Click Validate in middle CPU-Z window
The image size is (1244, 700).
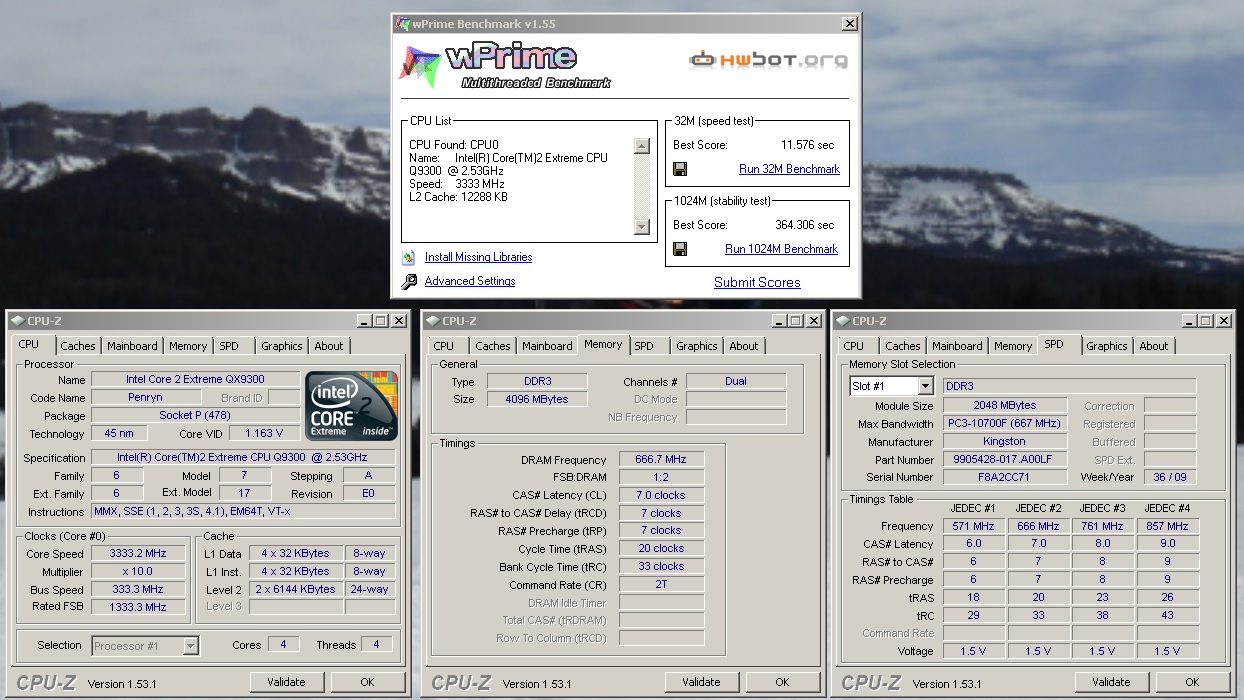coord(701,682)
